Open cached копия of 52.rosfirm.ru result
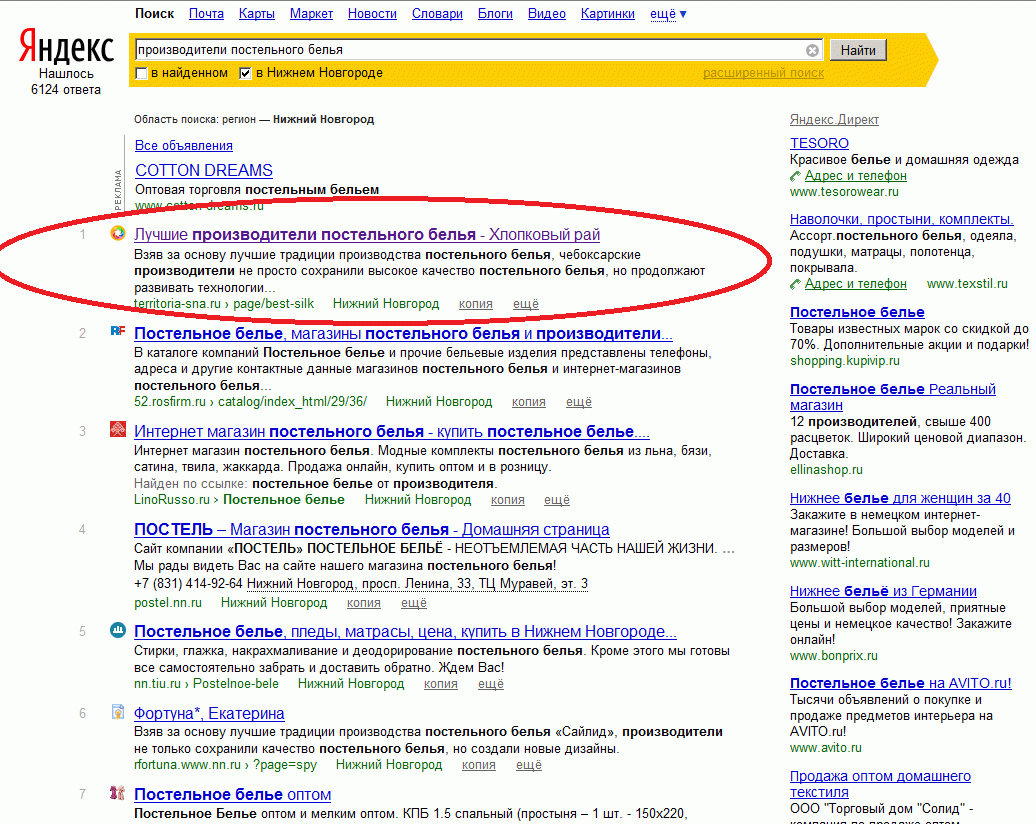Viewport: 1036px width, 824px height. (x=529, y=402)
